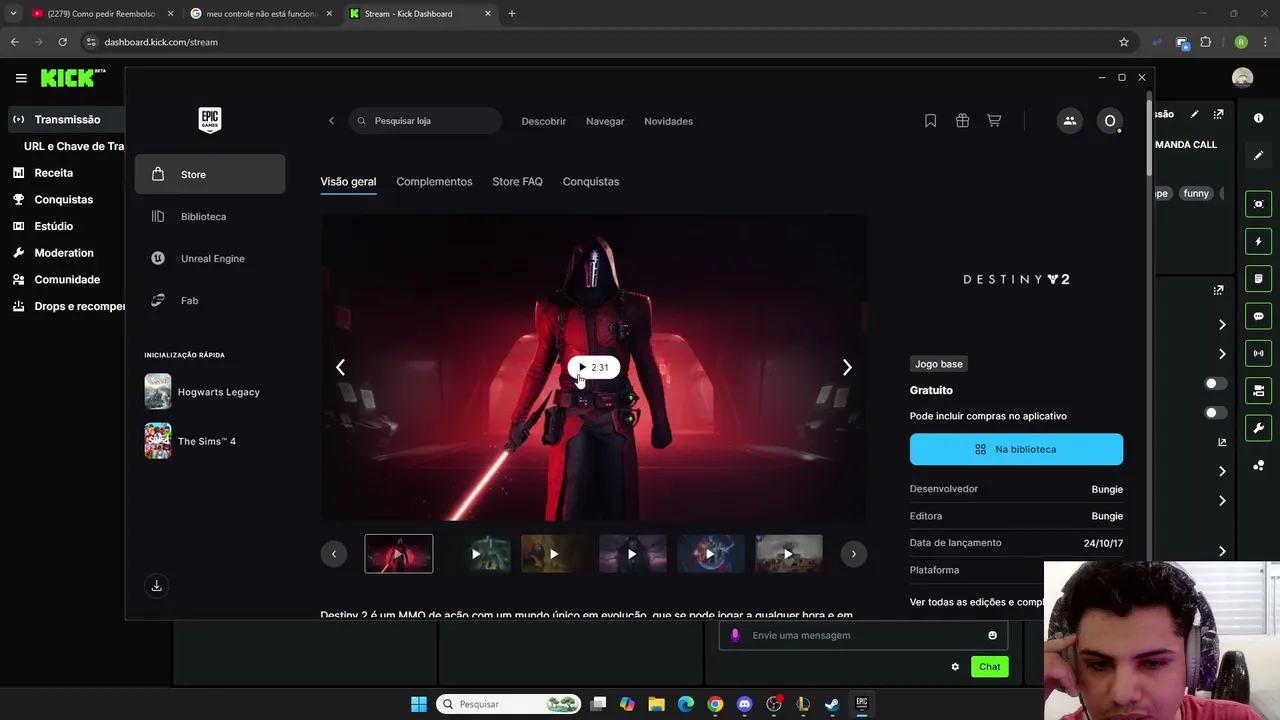1280x720 pixels.
Task: Click document icon in Kick right toolbar
Action: (x=1259, y=279)
